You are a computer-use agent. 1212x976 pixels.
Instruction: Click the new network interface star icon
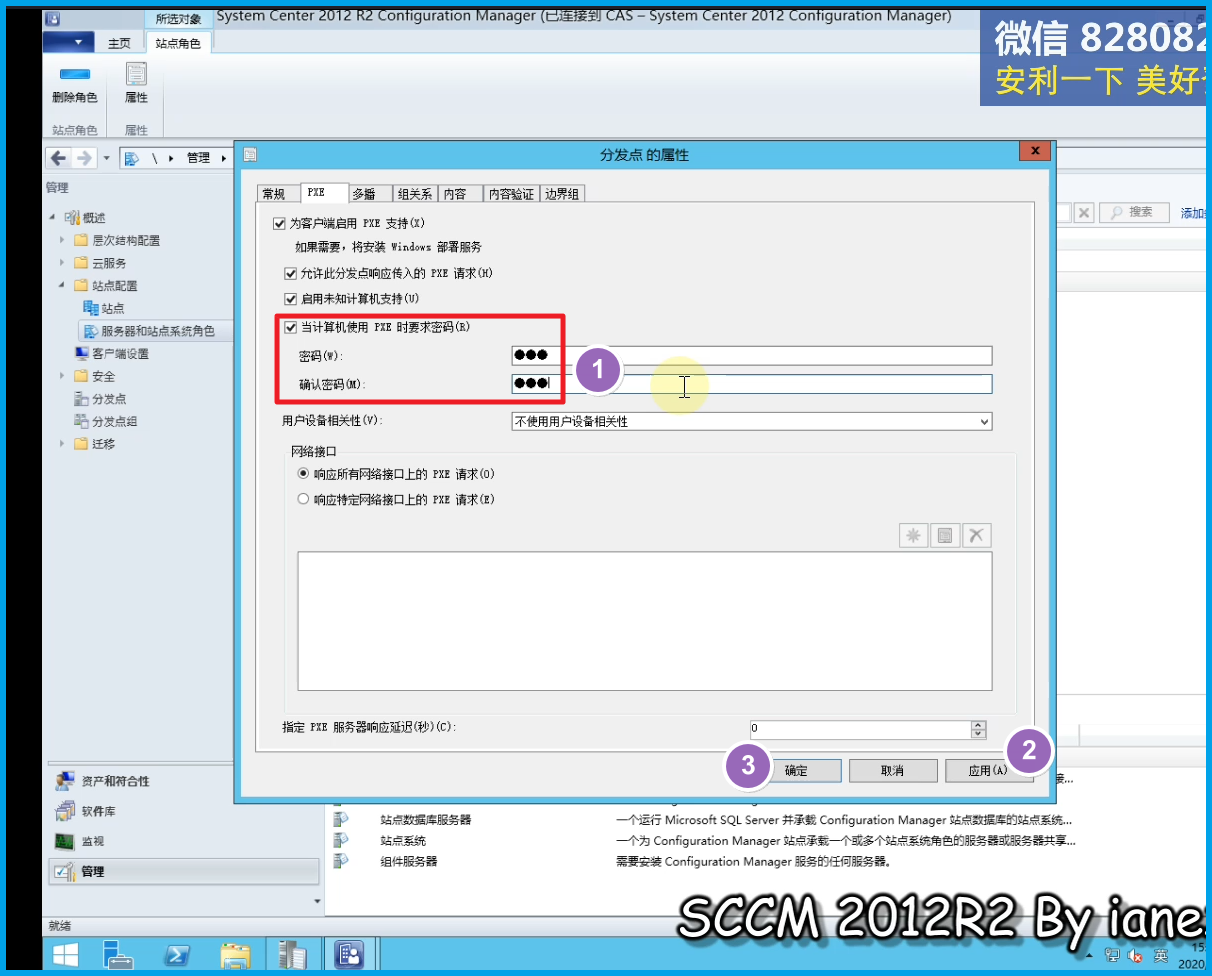tap(913, 535)
